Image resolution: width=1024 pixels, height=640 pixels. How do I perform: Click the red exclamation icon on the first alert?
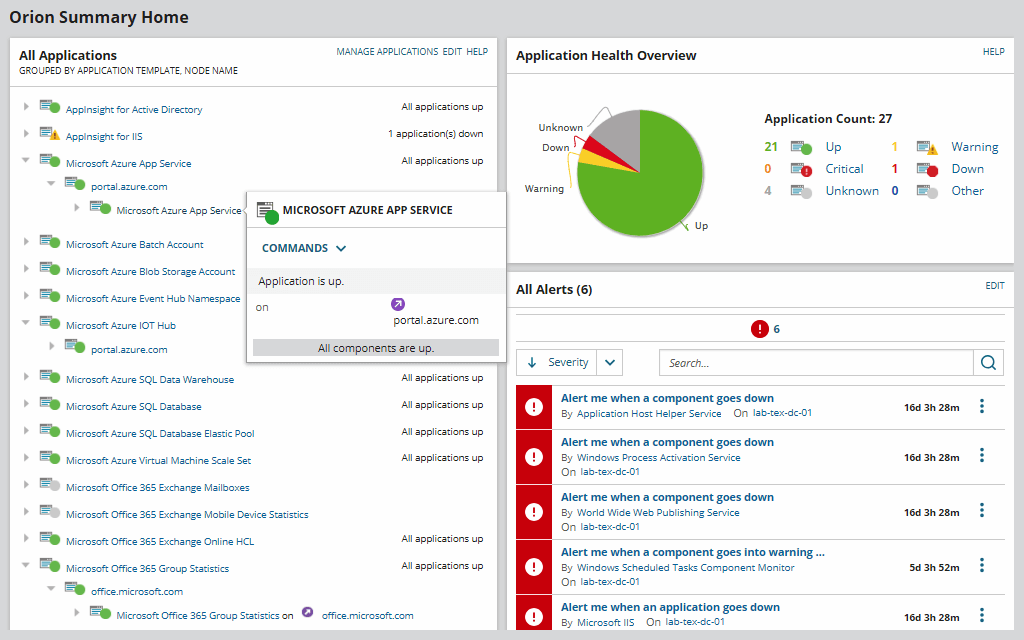[533, 406]
